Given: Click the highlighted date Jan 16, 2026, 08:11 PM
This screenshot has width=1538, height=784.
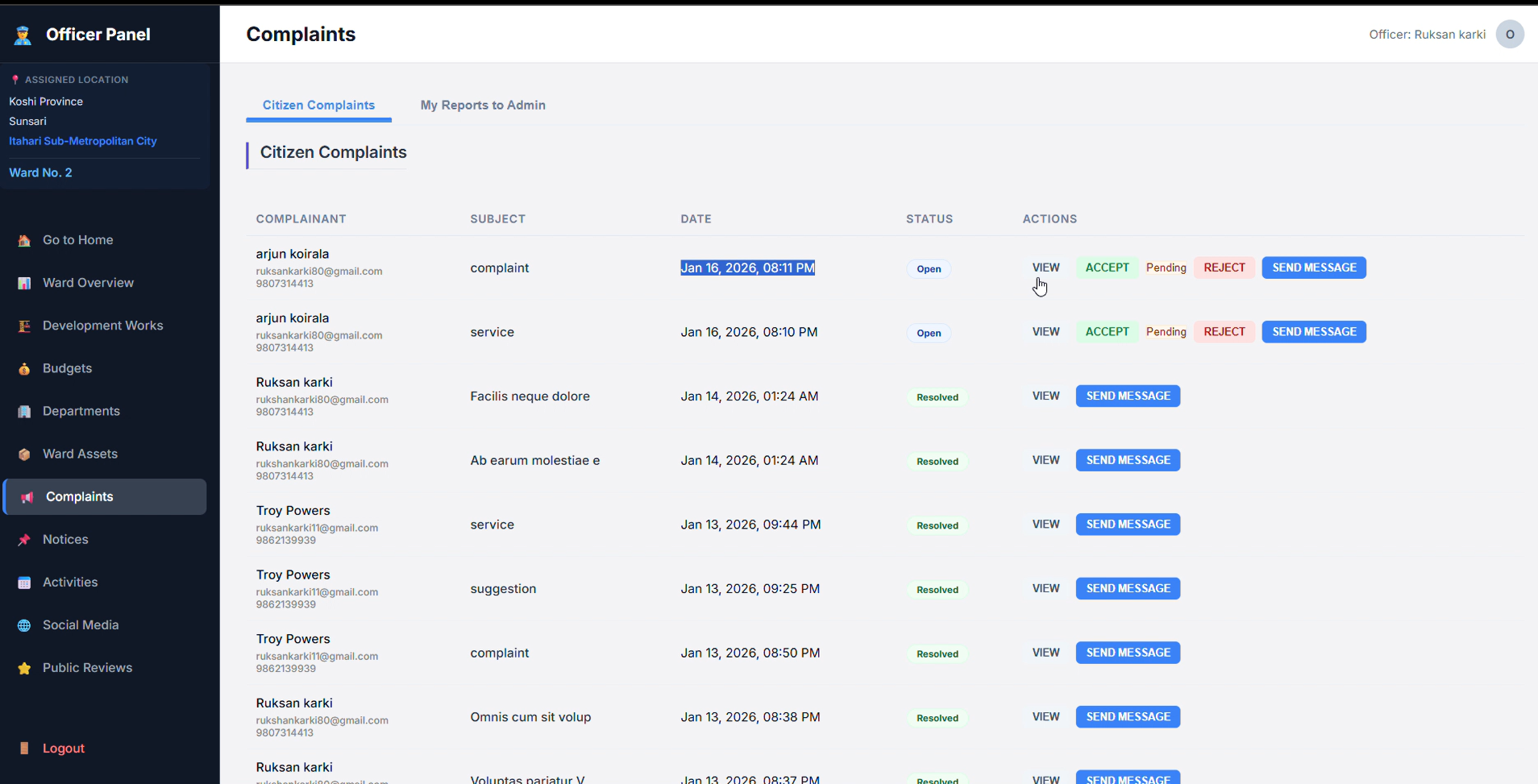Looking at the screenshot, I should (747, 268).
